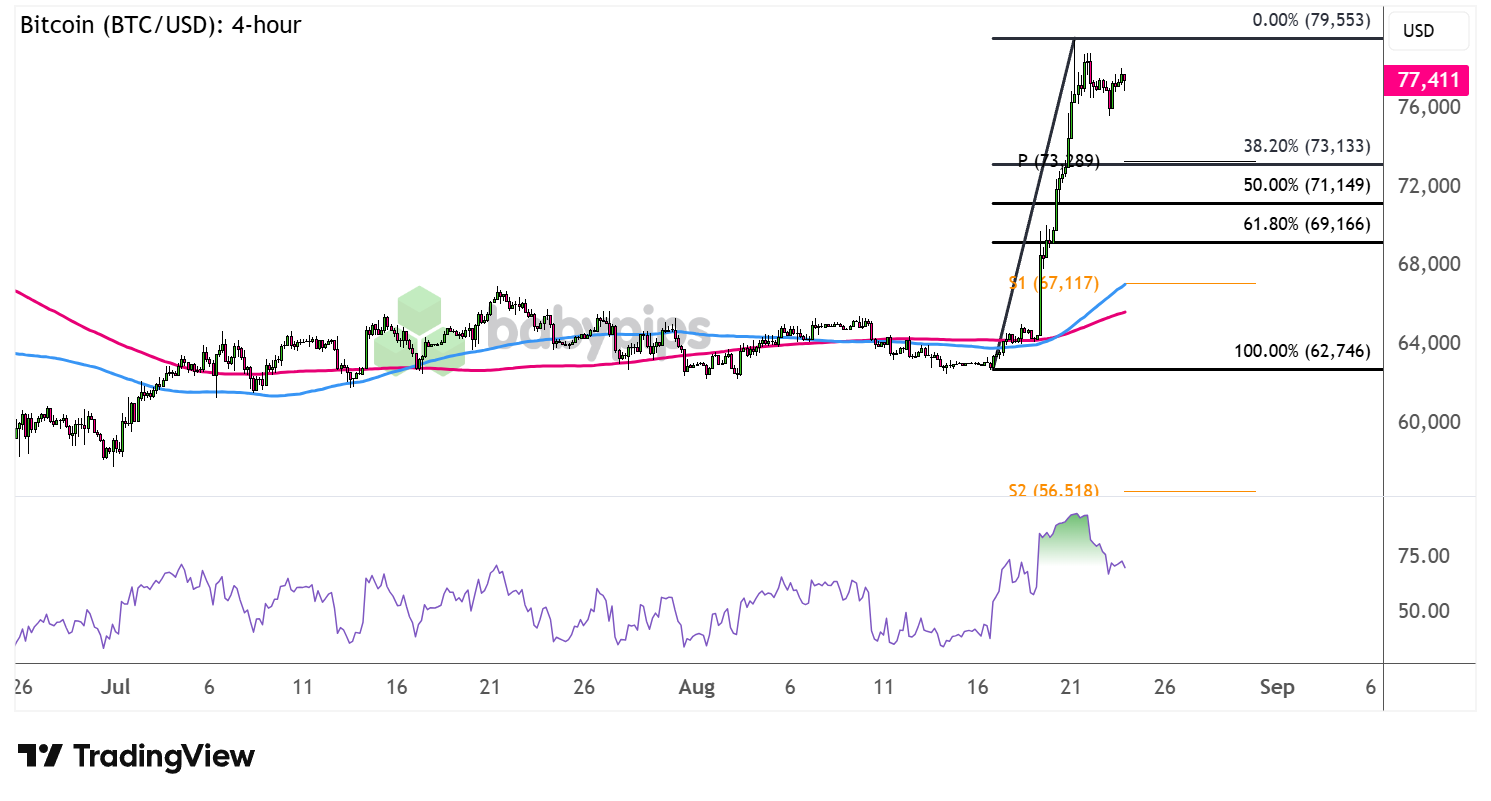The image size is (1491, 801).
Task: Click the Aug label on the time axis
Action: (696, 688)
